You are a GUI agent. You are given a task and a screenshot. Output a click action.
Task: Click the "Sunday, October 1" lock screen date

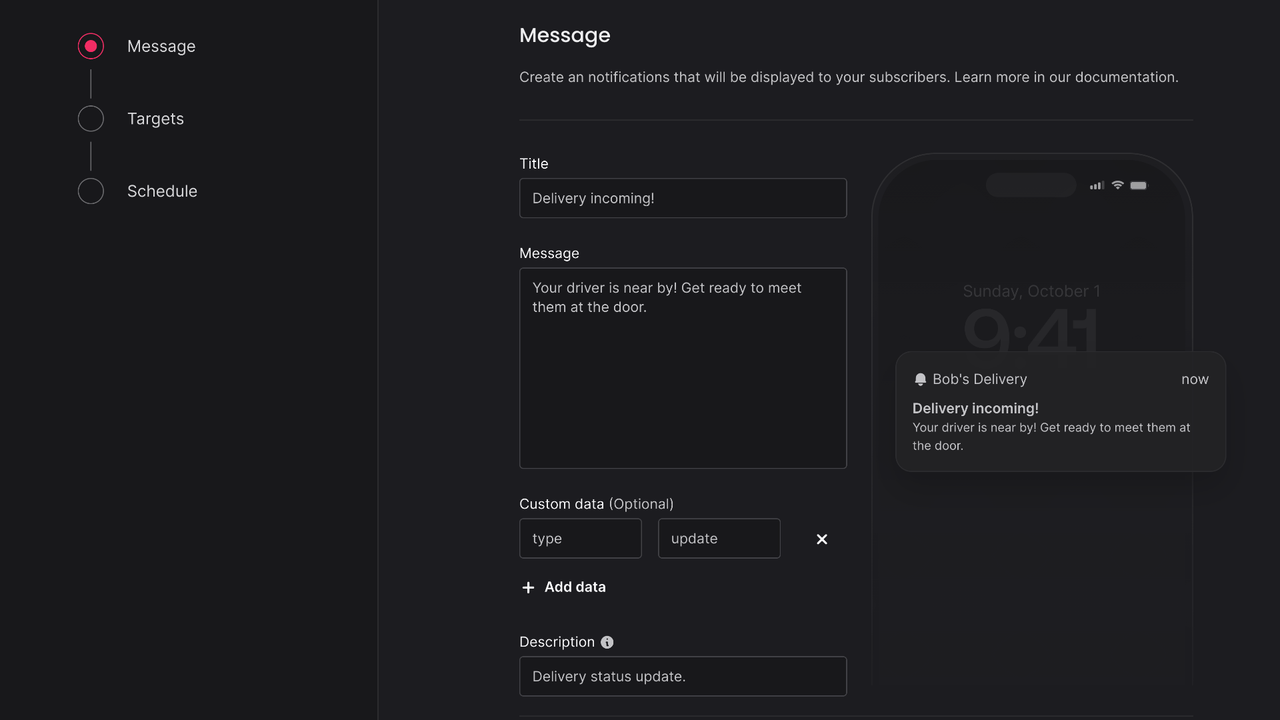tap(1031, 291)
